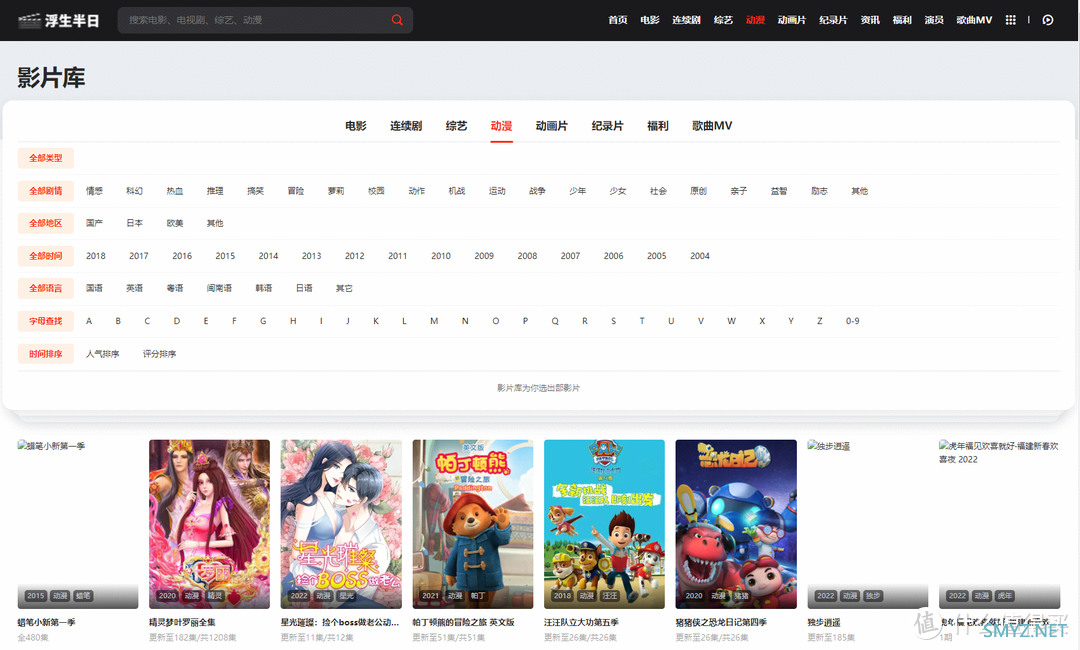Image resolution: width=1080 pixels, height=650 pixels.
Task: Open 连续剧 in top navigation bar
Action: tap(686, 20)
